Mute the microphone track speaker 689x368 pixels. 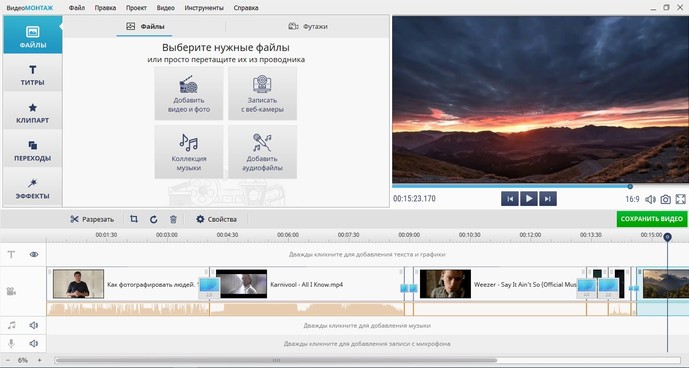34,343
